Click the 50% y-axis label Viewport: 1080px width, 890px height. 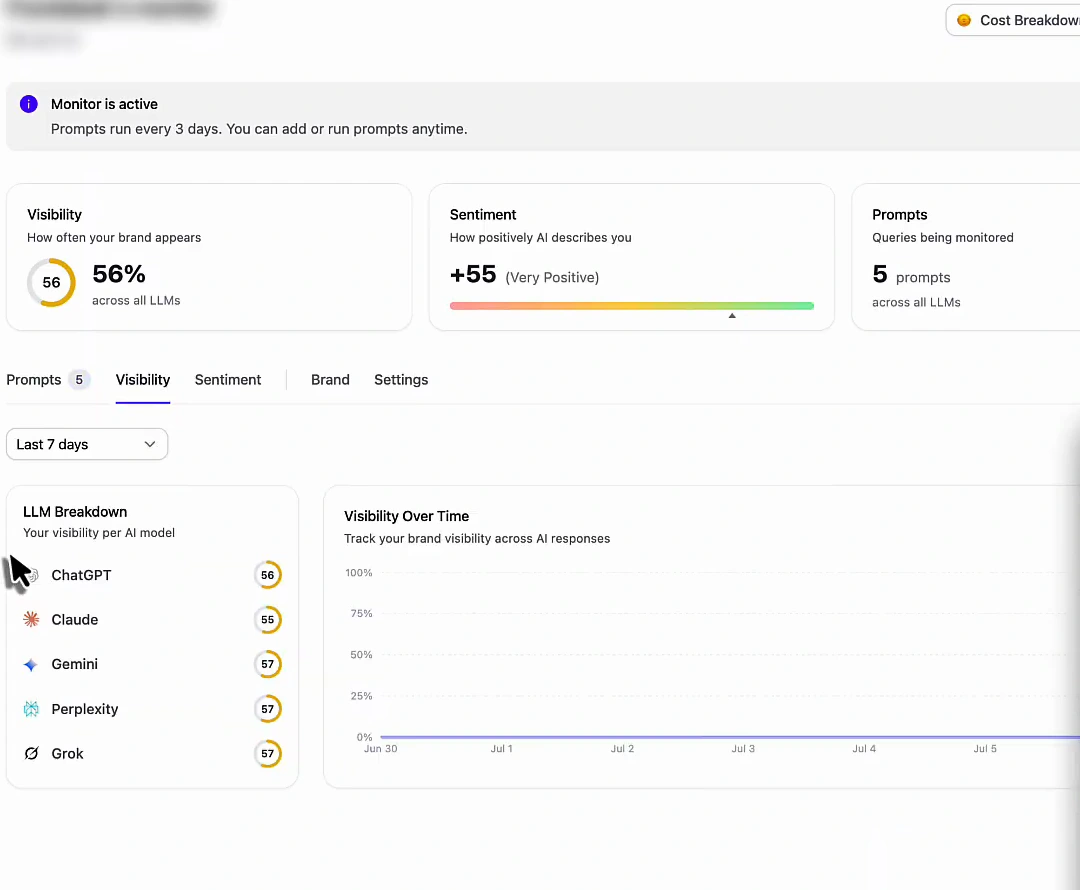click(362, 655)
